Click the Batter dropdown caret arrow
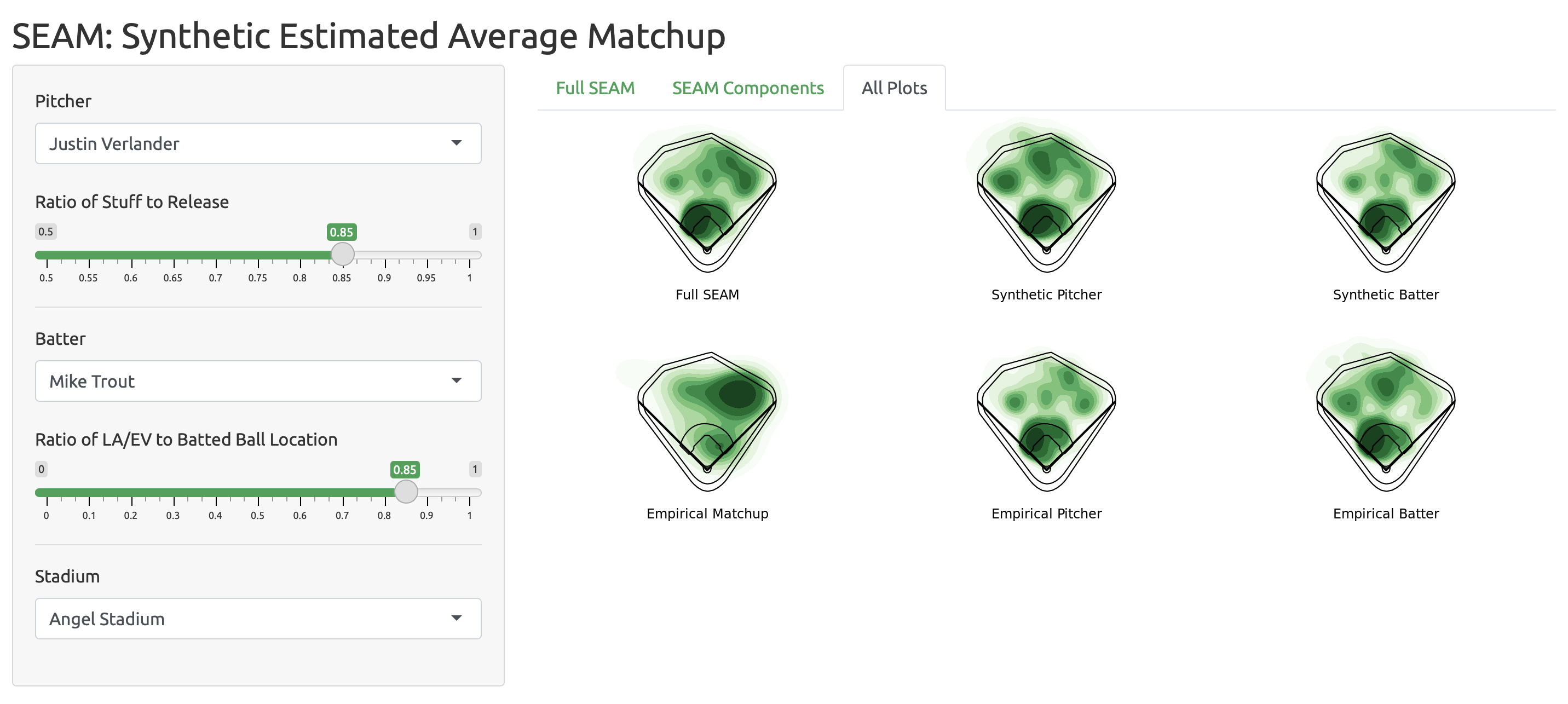Viewport: 1568px width, 704px height. tap(457, 380)
